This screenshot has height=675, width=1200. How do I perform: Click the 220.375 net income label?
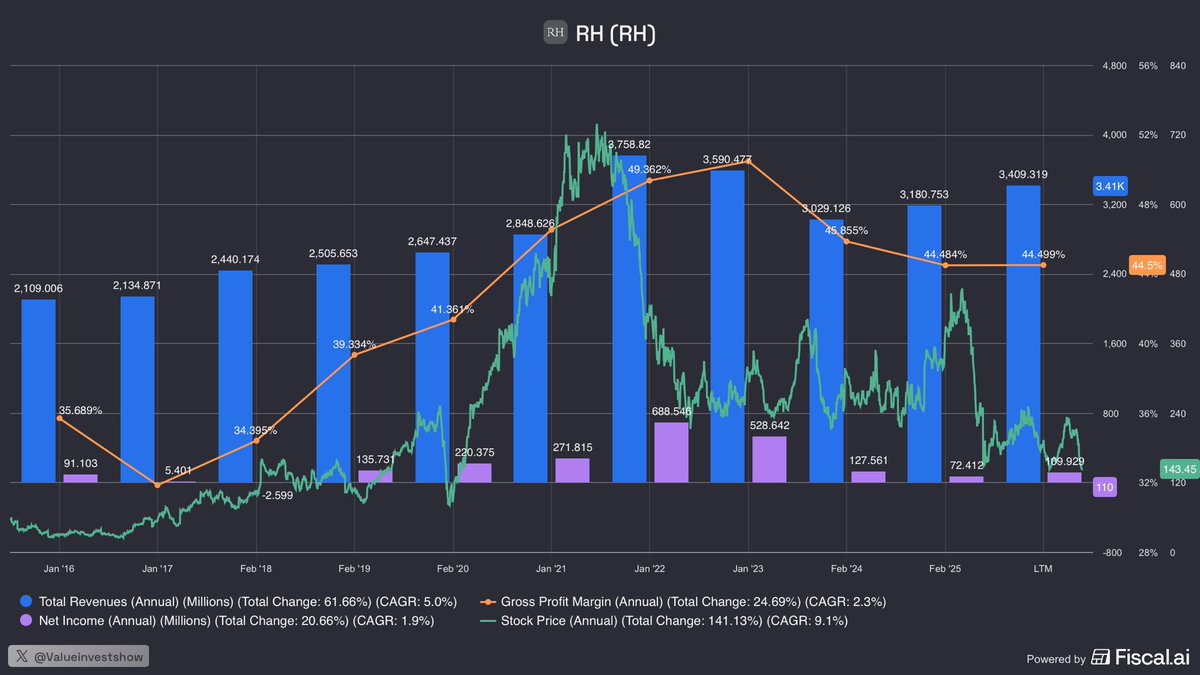click(x=474, y=452)
